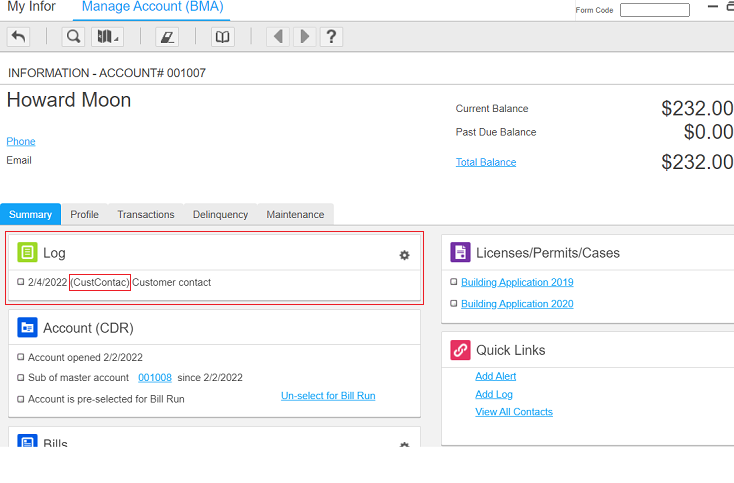Switch to the Transactions tab
The width and height of the screenshot is (734, 483).
145,214
